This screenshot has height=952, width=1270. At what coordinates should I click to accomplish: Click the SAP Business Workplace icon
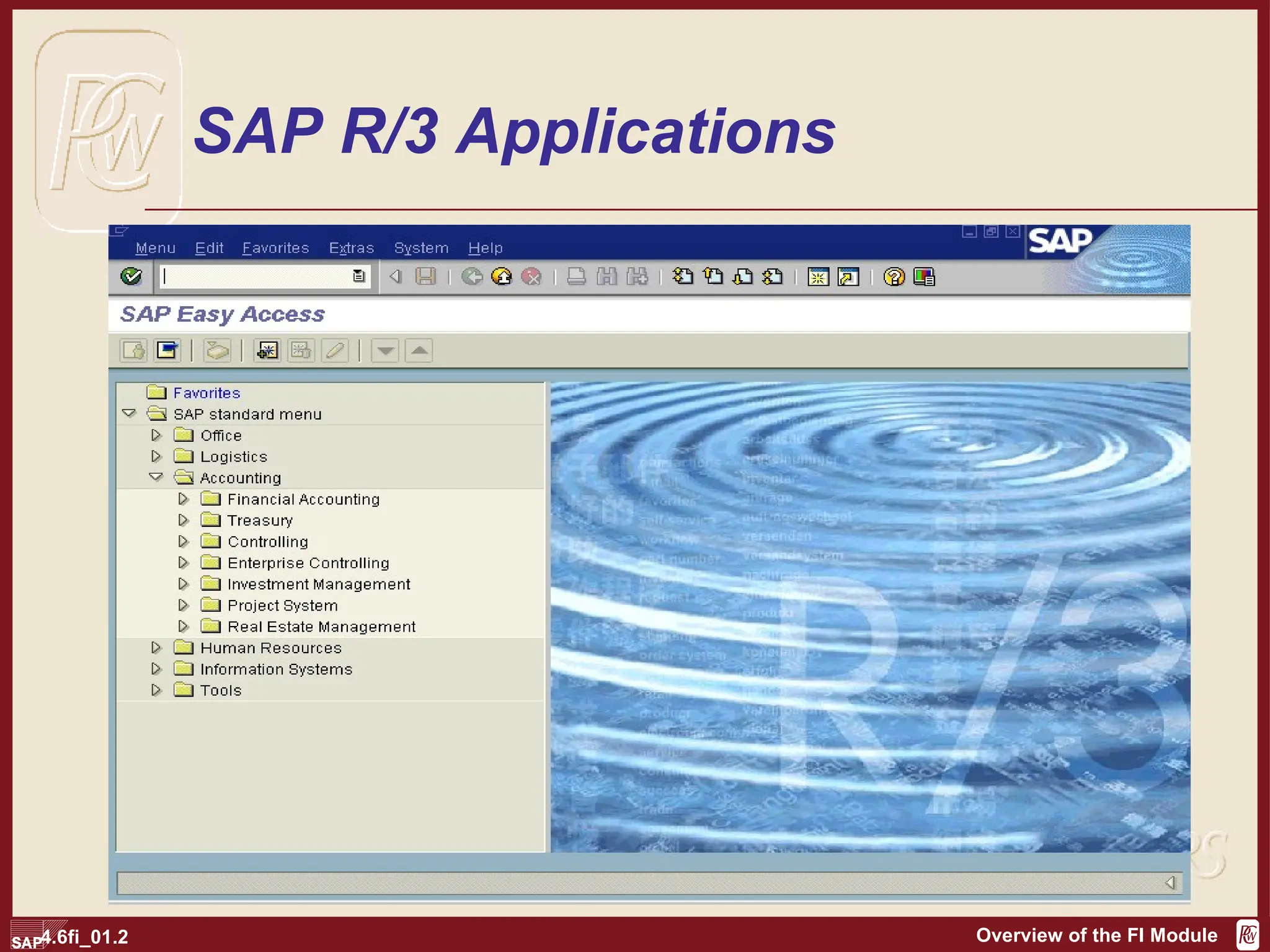coord(217,351)
